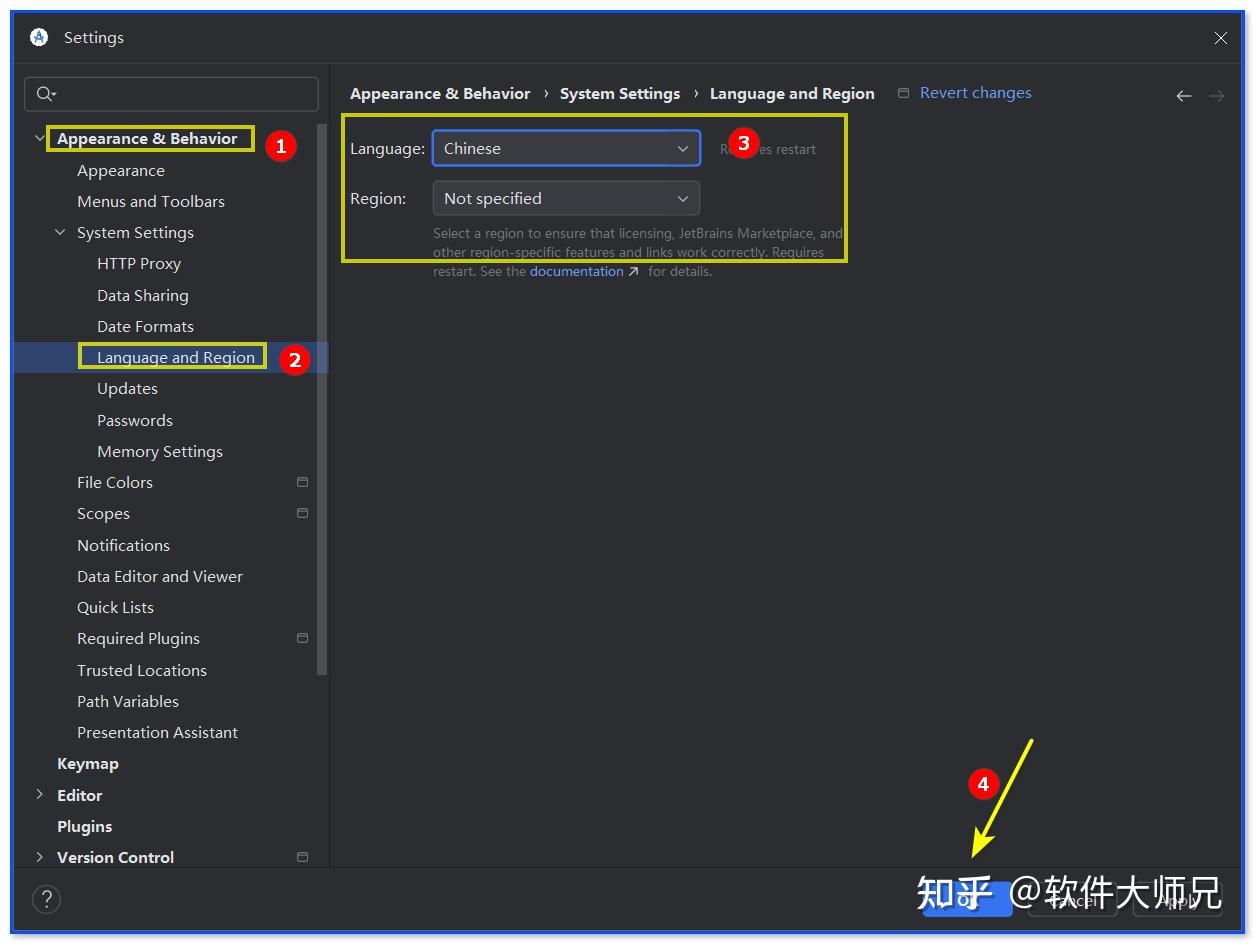Click the Android Studio logo in title bar
Screen dimensions: 1256x945
coord(39,37)
